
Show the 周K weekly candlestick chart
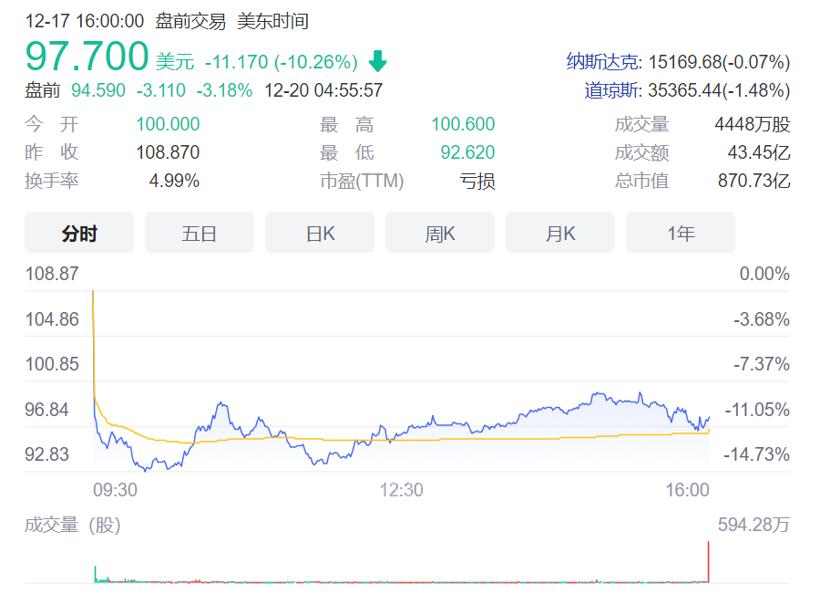(440, 233)
